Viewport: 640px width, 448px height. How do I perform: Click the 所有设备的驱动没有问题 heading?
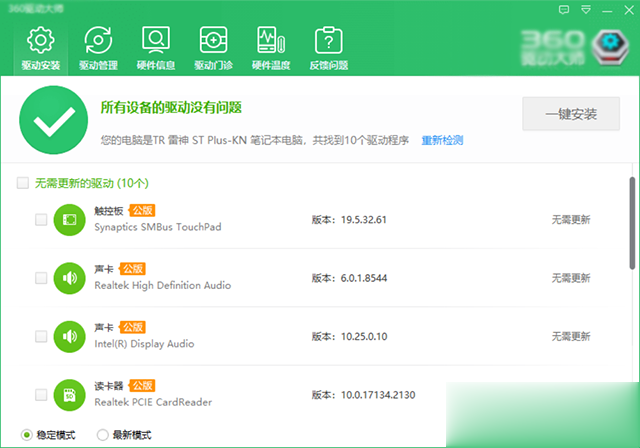tap(171, 108)
